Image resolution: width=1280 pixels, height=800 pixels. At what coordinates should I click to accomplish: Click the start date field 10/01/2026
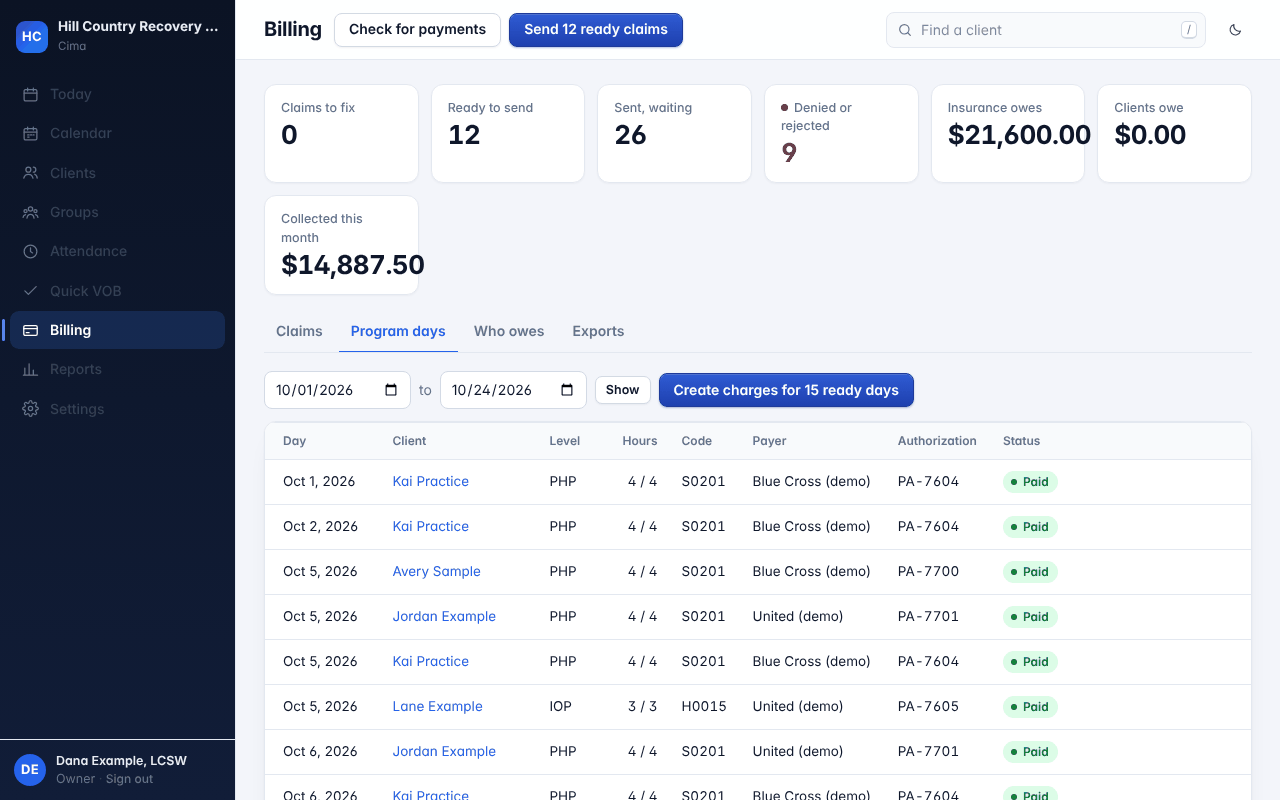[x=337, y=390]
